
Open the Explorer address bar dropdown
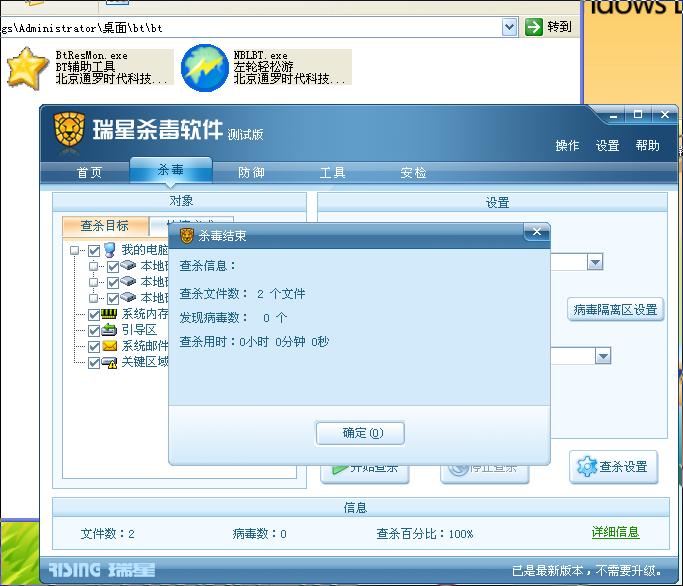(509, 27)
